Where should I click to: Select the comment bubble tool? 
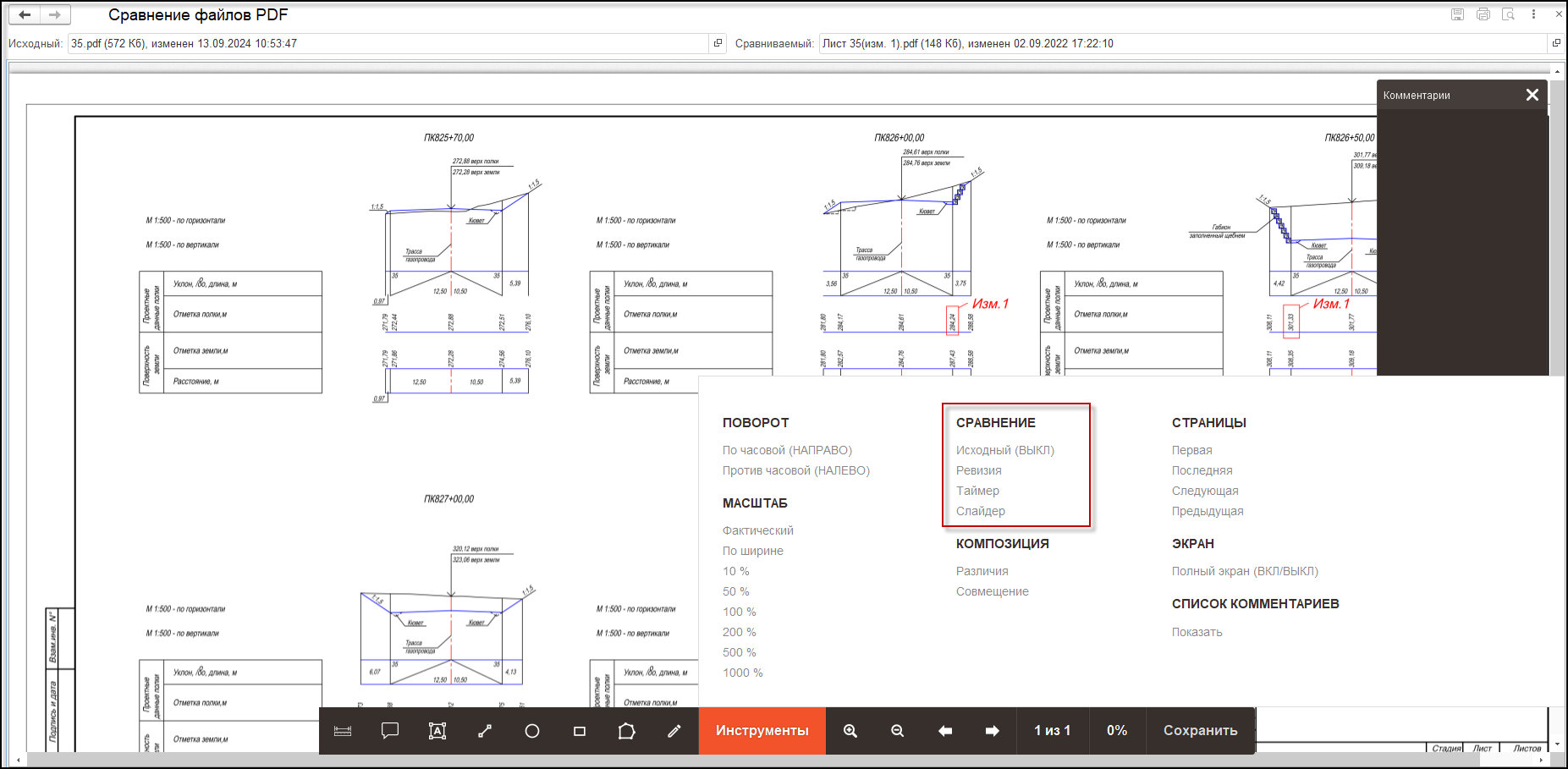[x=390, y=731]
